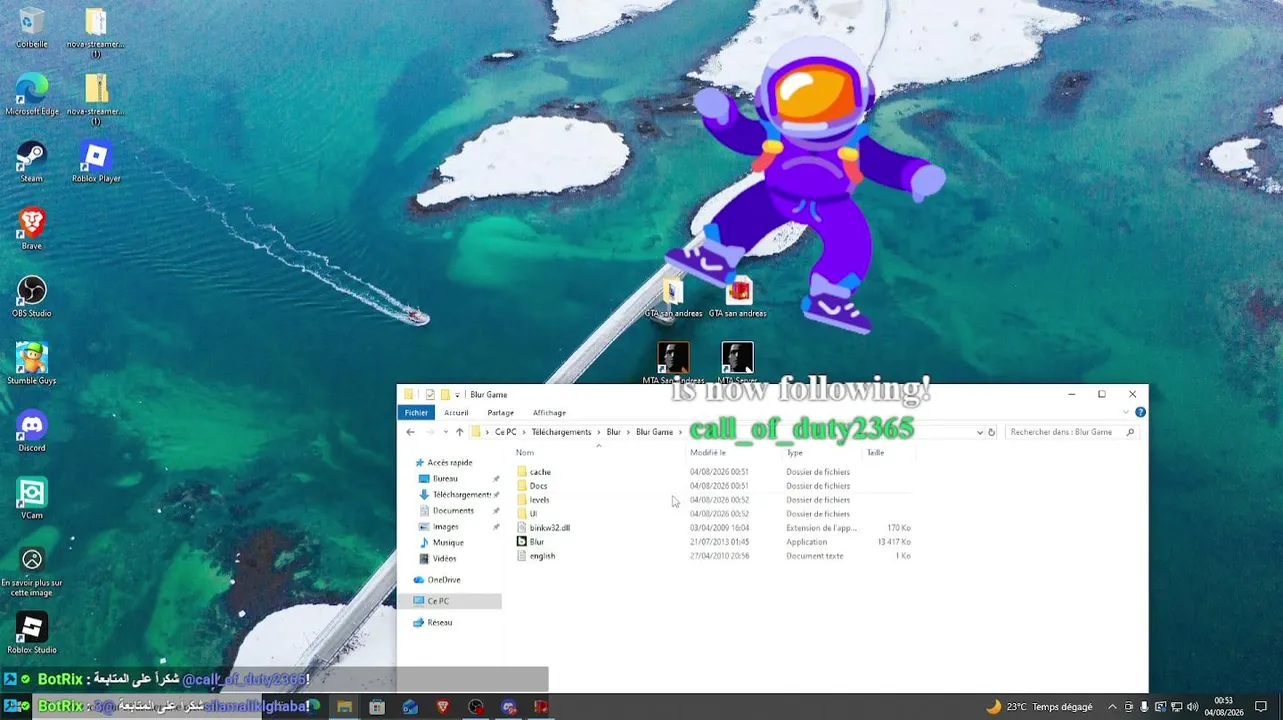
Task: Refresh the Blur Game folder view
Action: (x=992, y=432)
